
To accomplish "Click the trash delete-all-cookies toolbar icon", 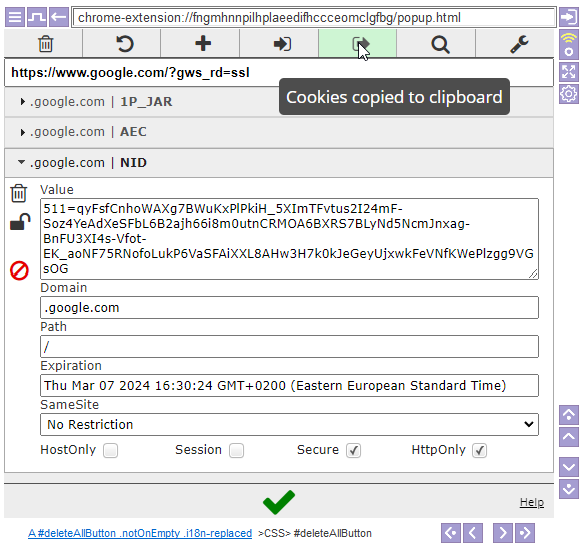I will click(x=45, y=44).
